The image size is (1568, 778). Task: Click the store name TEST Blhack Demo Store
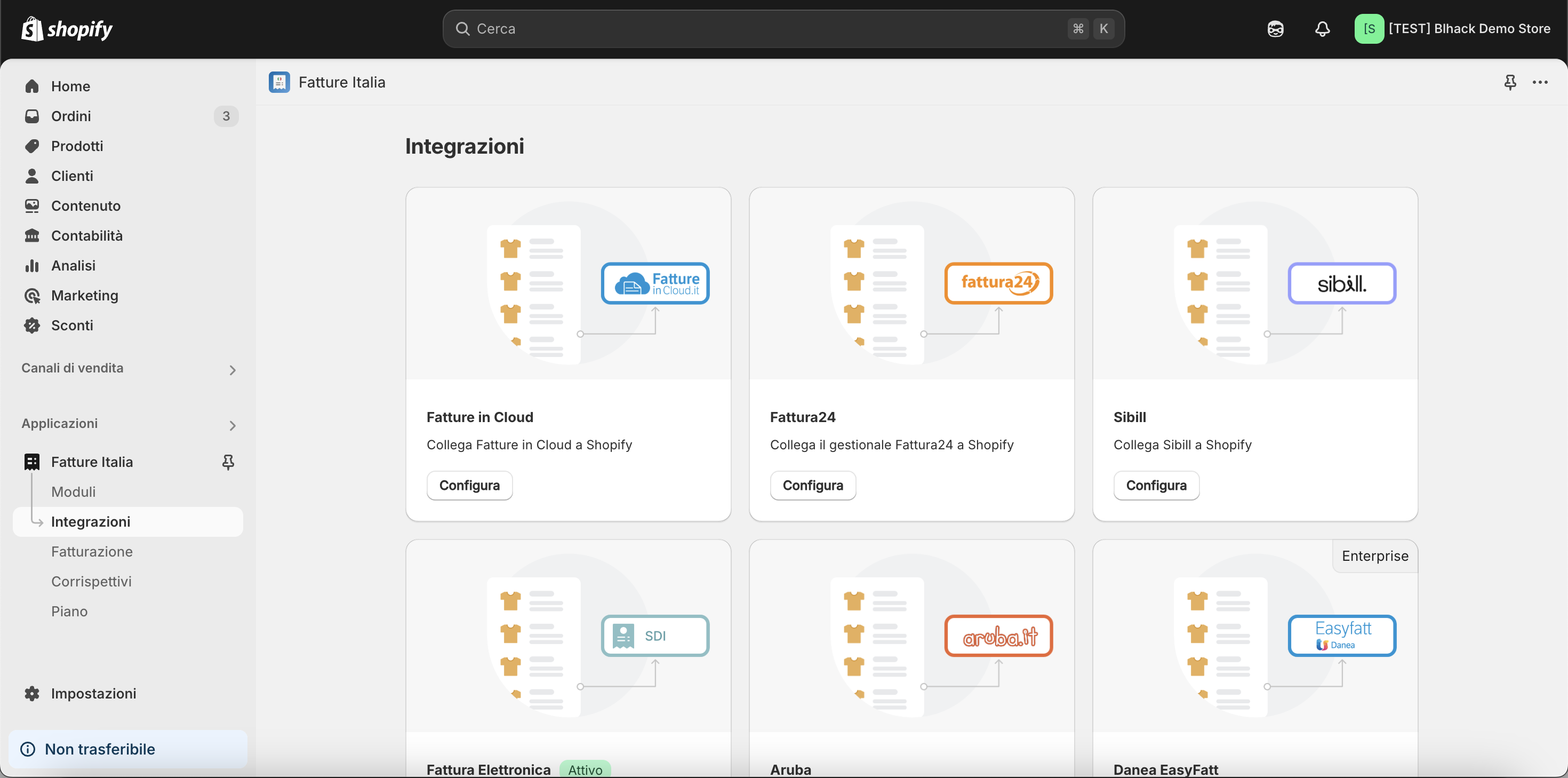click(1469, 29)
